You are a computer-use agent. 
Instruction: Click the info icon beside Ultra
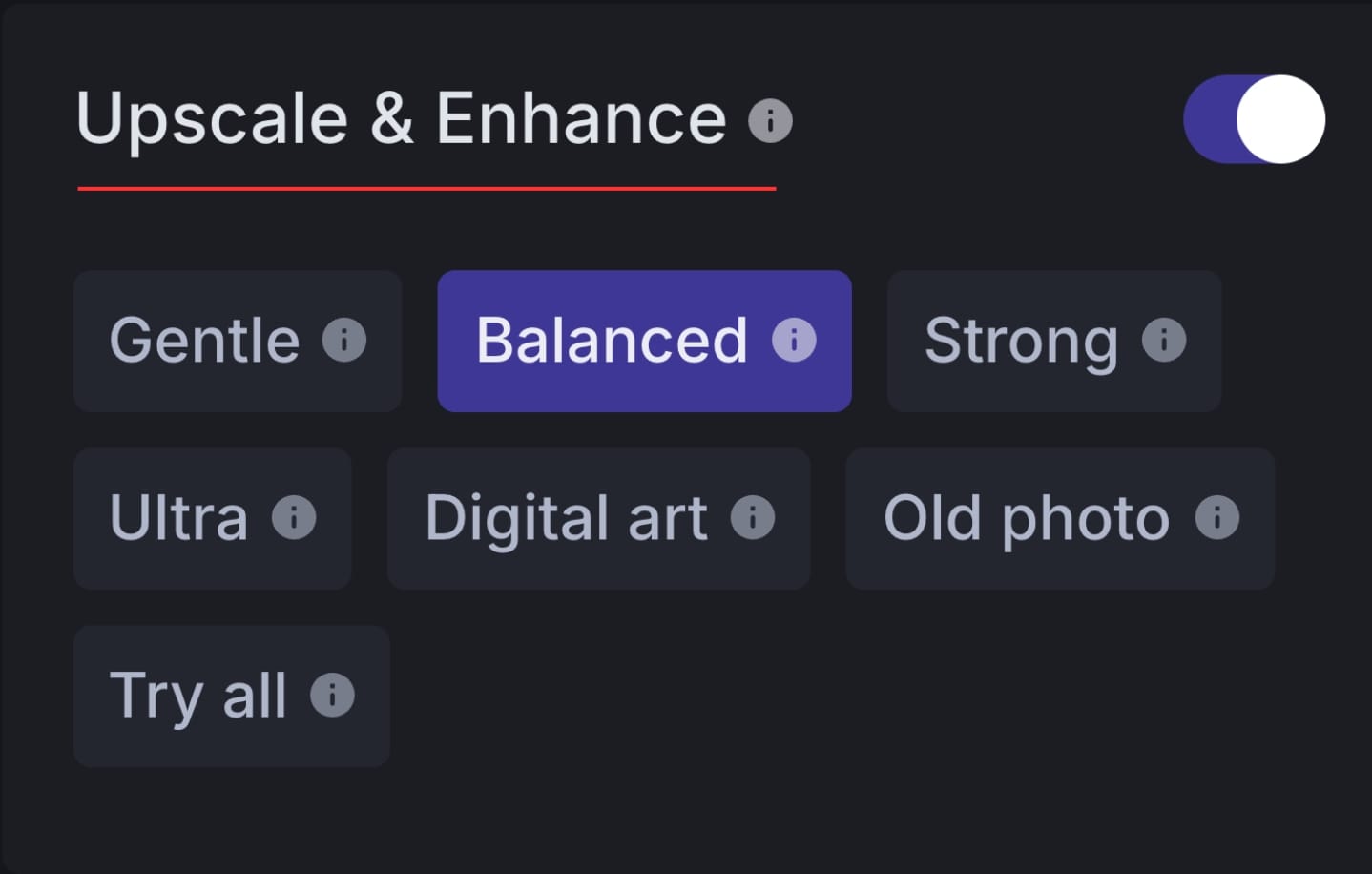[x=294, y=518]
